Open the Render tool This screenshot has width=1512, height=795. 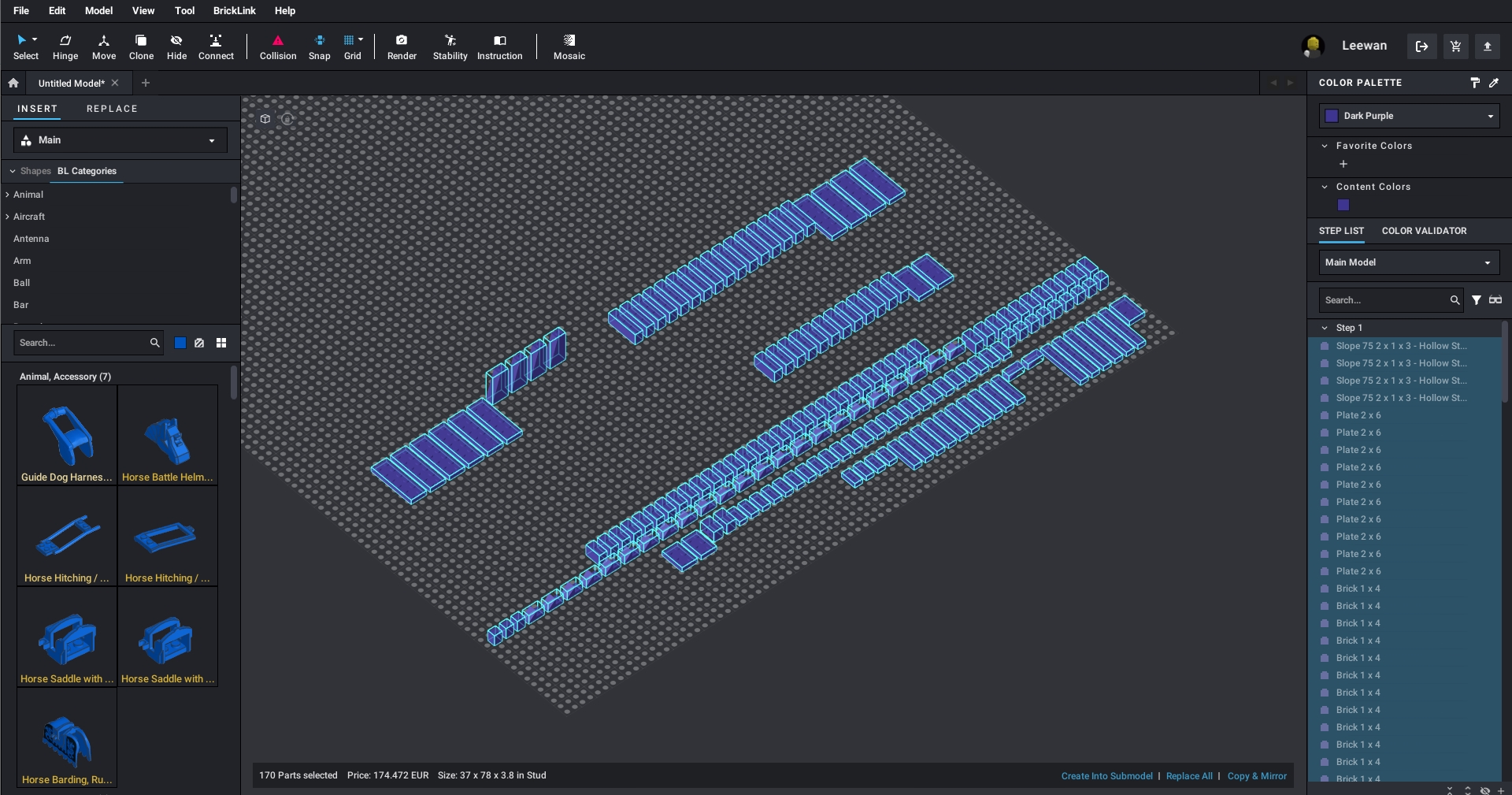(x=402, y=46)
